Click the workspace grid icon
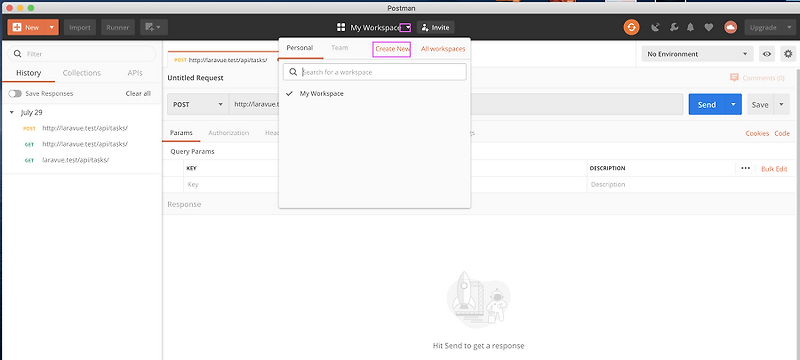 pyautogui.click(x=341, y=28)
